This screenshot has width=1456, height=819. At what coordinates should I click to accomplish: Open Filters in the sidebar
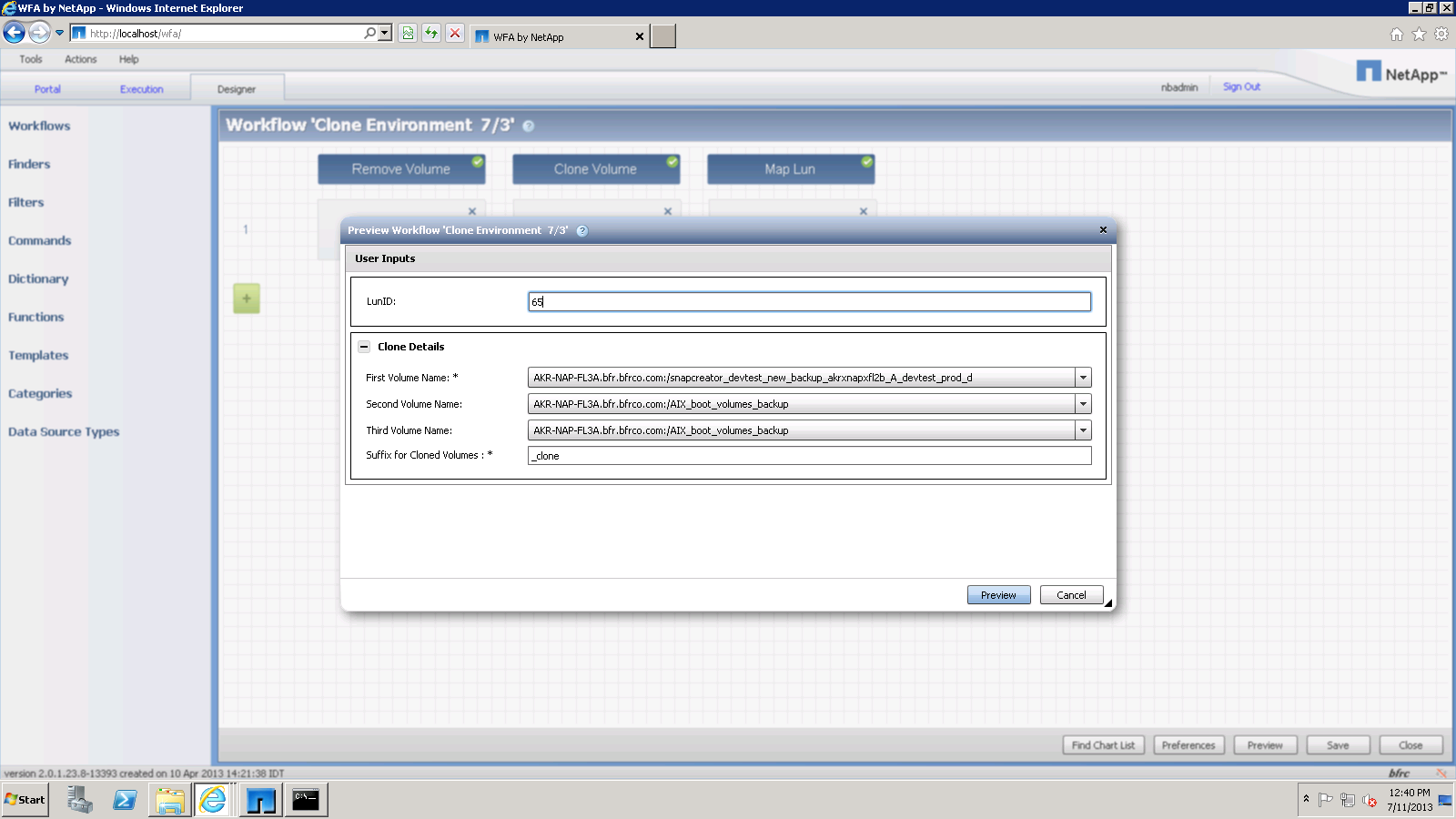(26, 203)
